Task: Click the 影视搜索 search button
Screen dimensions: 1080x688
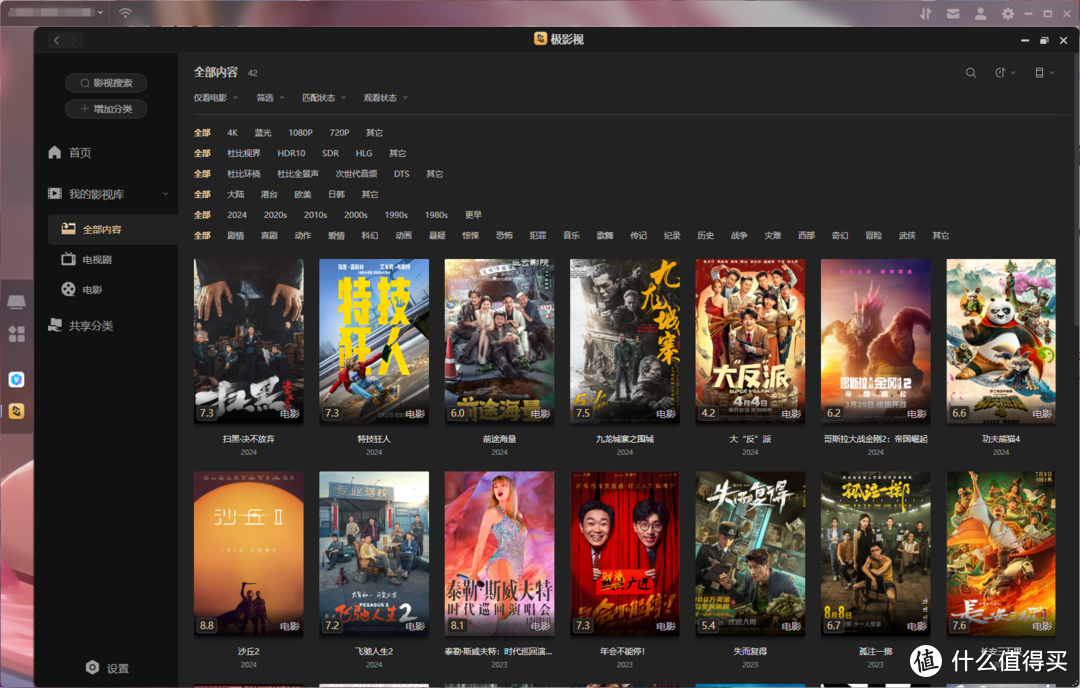Action: (106, 83)
